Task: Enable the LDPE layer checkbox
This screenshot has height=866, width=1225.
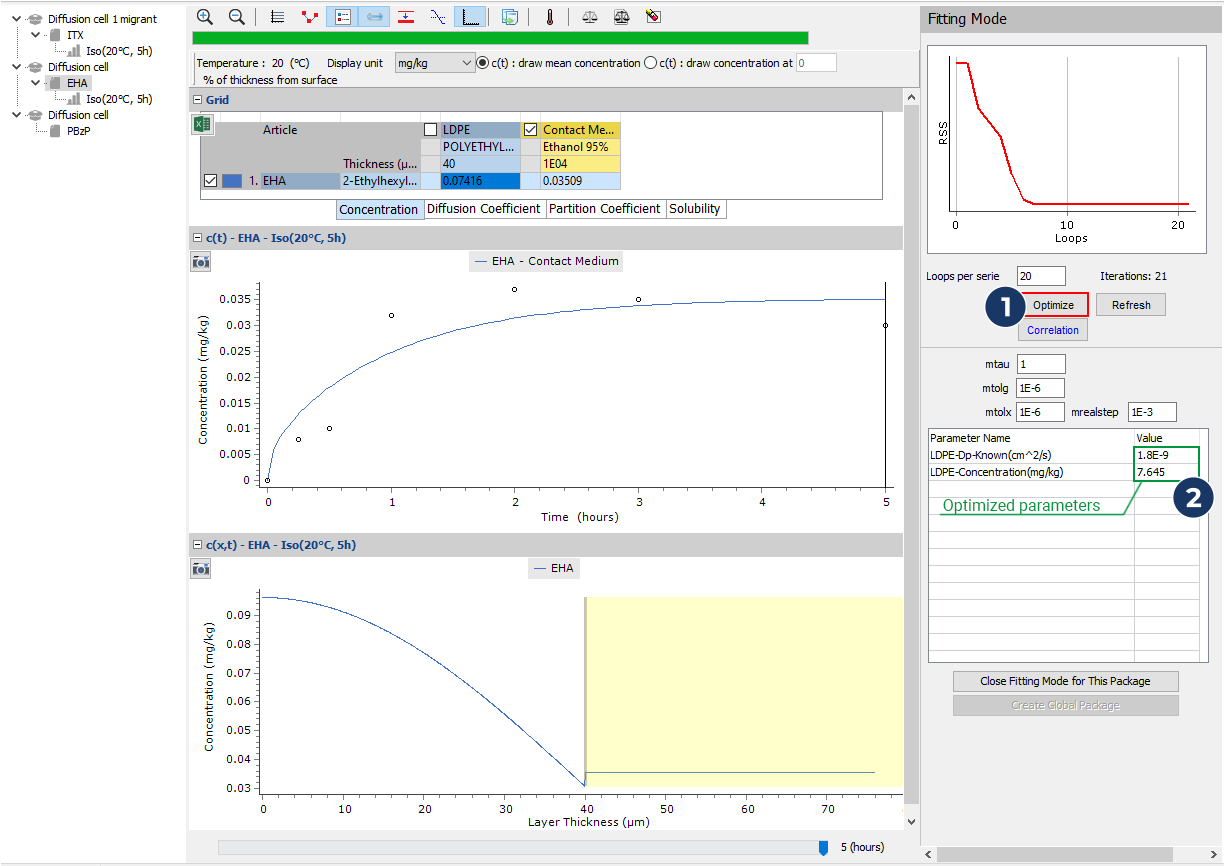Action: (x=430, y=130)
